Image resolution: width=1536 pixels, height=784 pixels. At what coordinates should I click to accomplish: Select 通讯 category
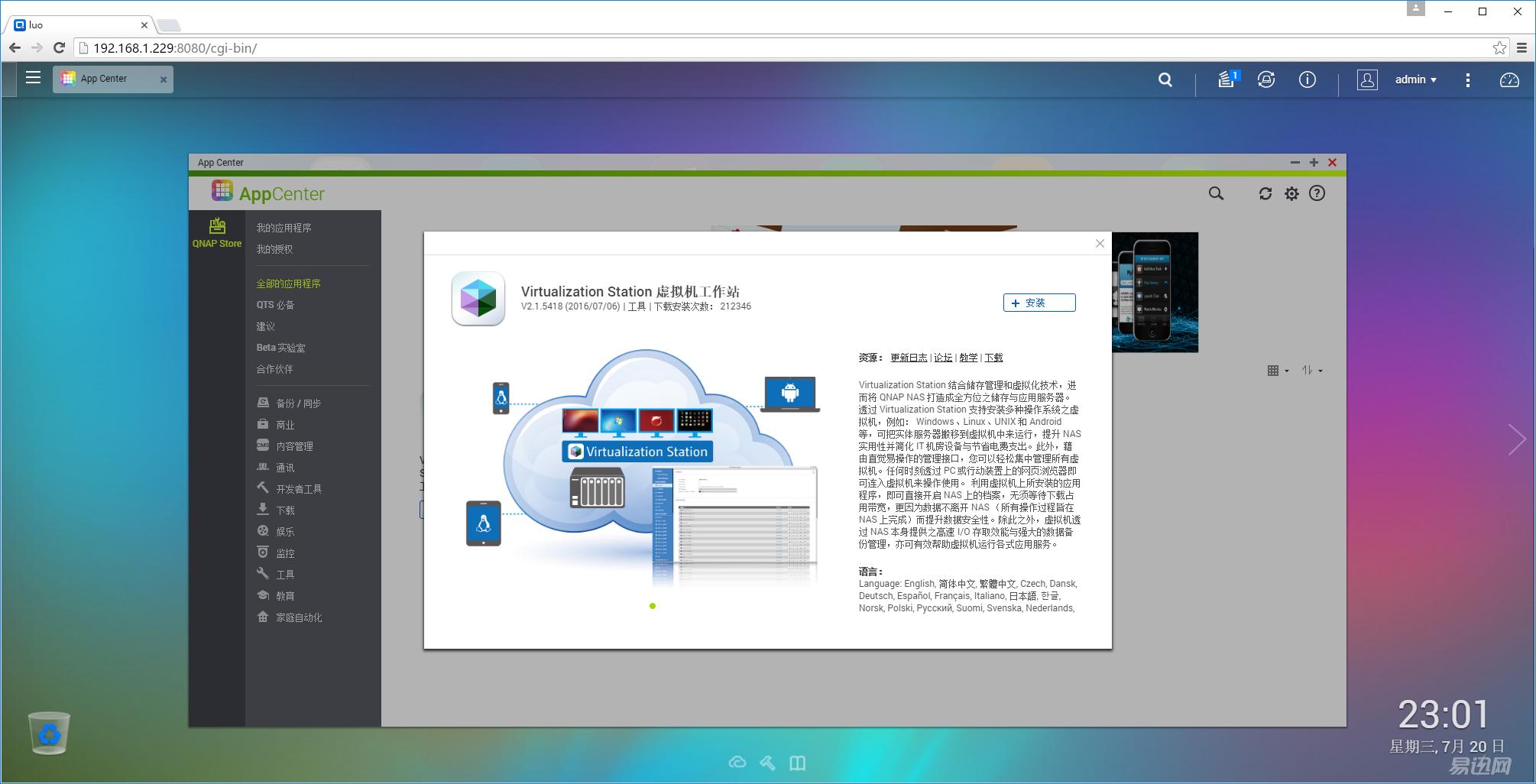click(275, 468)
